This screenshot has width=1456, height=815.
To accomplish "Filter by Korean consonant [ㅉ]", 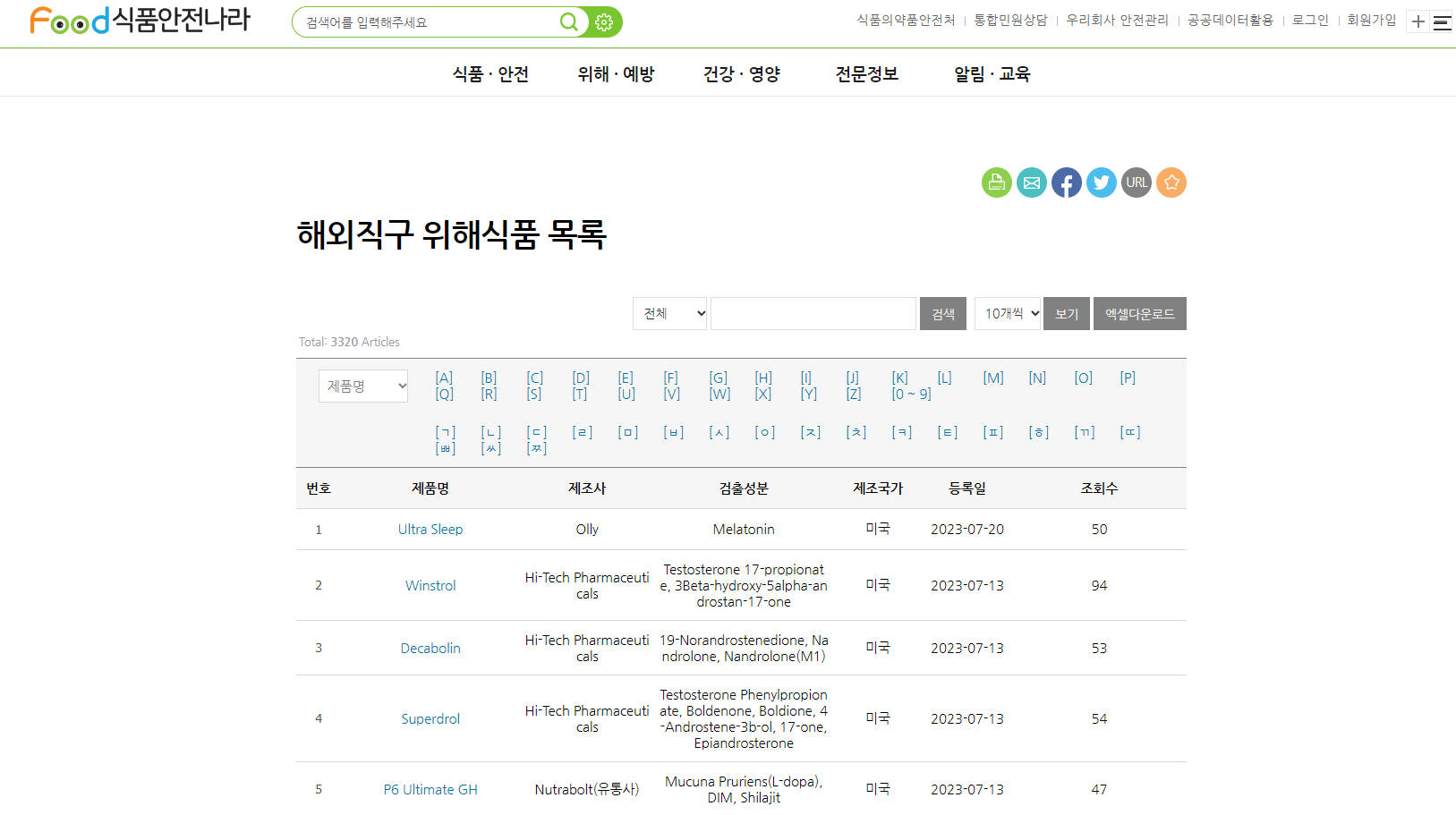I will tap(536, 448).
